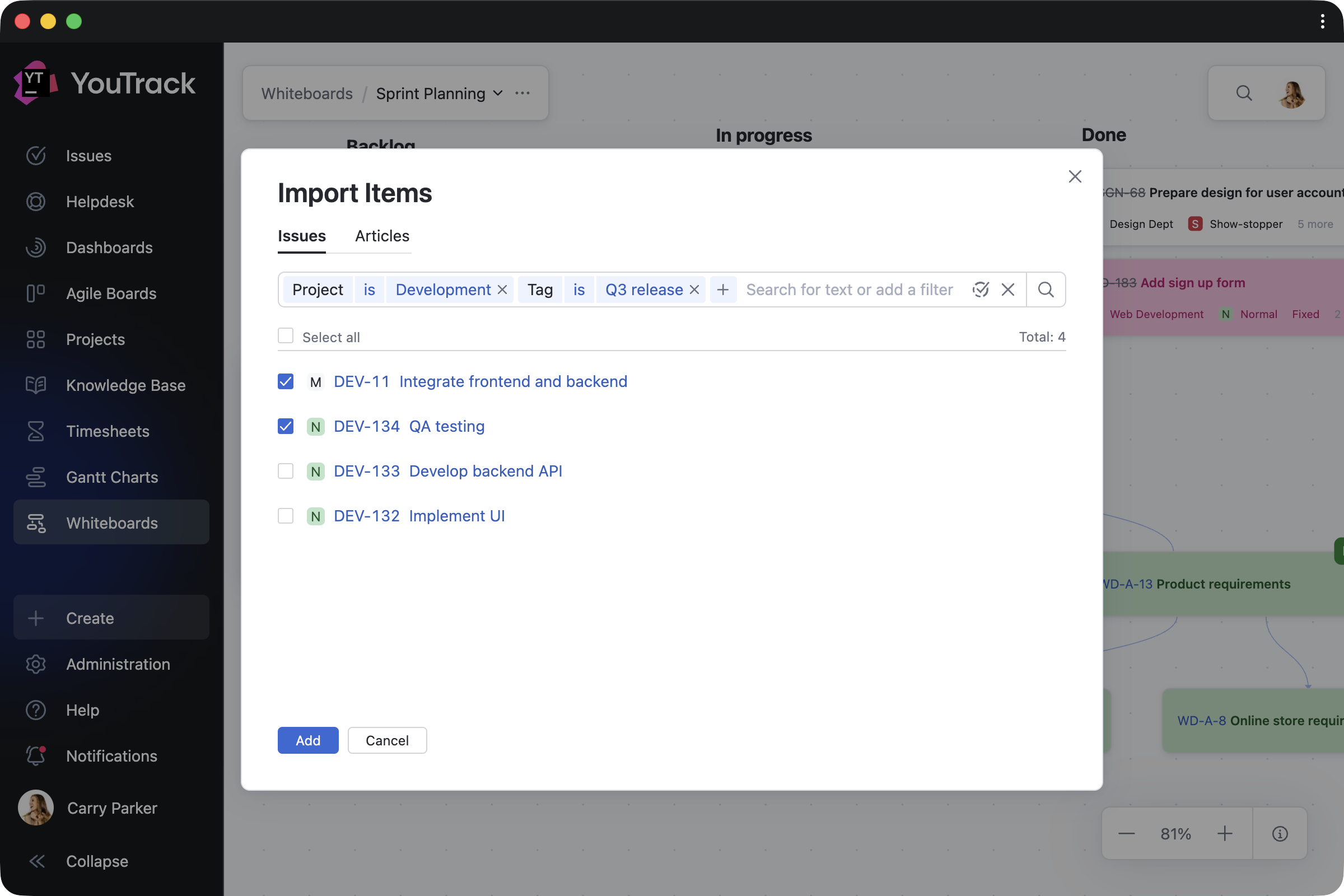Select the DEV-133 Develop backend API checkbox
Viewport: 1344px width, 896px height.
coord(286,471)
